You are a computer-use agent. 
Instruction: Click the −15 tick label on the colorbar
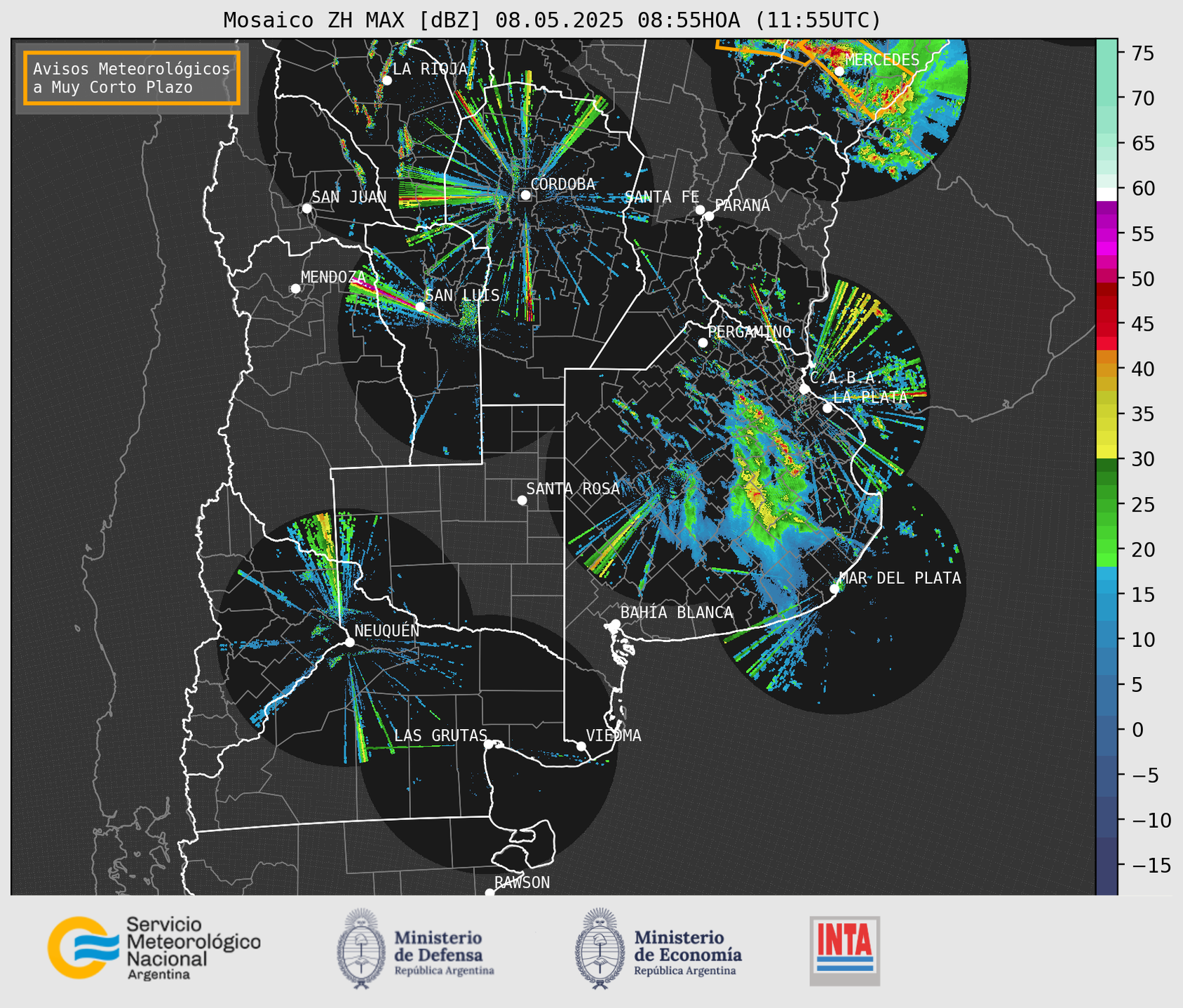[1150, 865]
